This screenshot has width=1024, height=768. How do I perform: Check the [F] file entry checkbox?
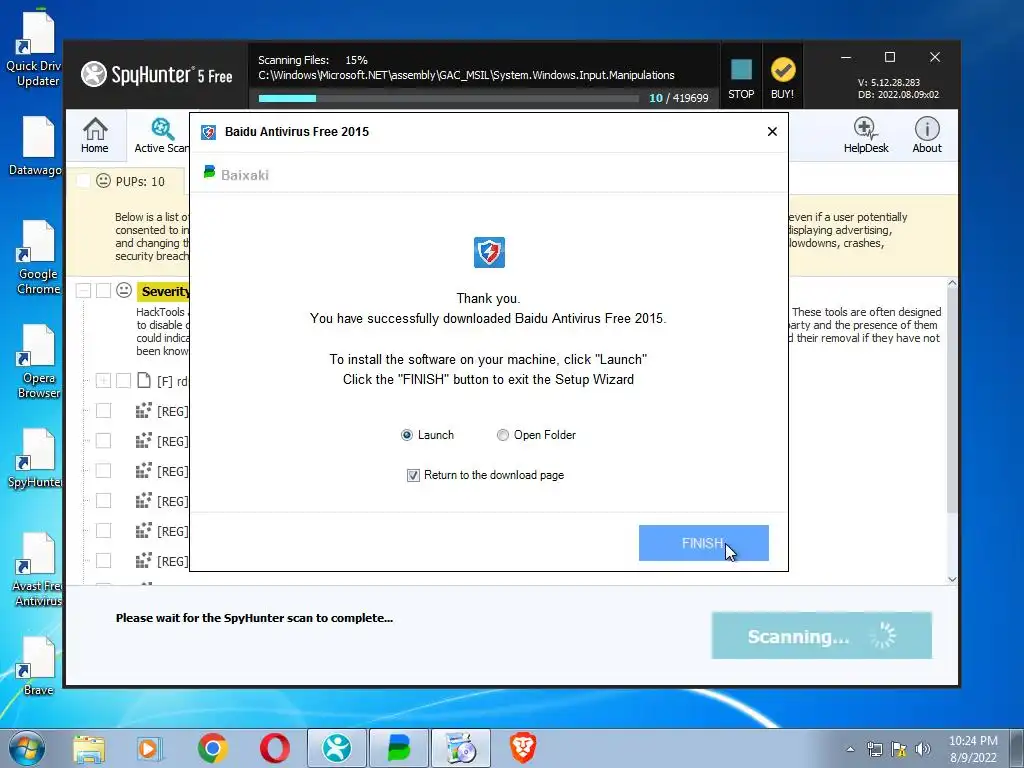click(x=123, y=381)
